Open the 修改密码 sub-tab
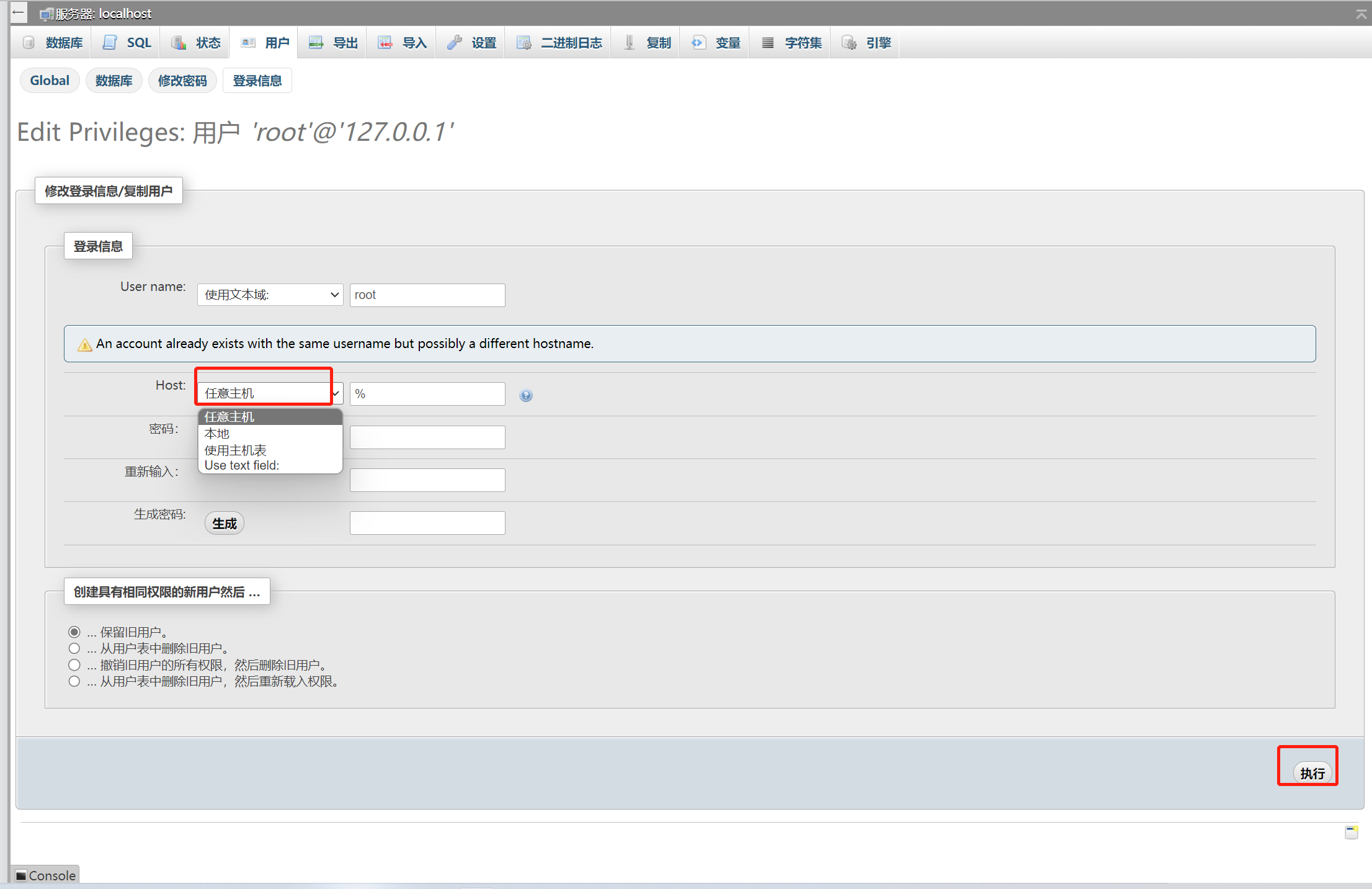This screenshot has height=889, width=1372. (182, 81)
